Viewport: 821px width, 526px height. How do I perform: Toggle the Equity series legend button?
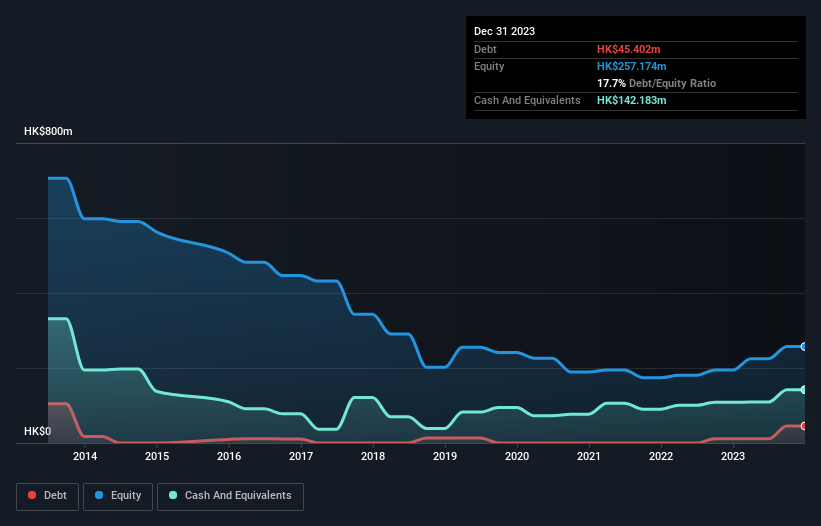pyautogui.click(x=118, y=496)
